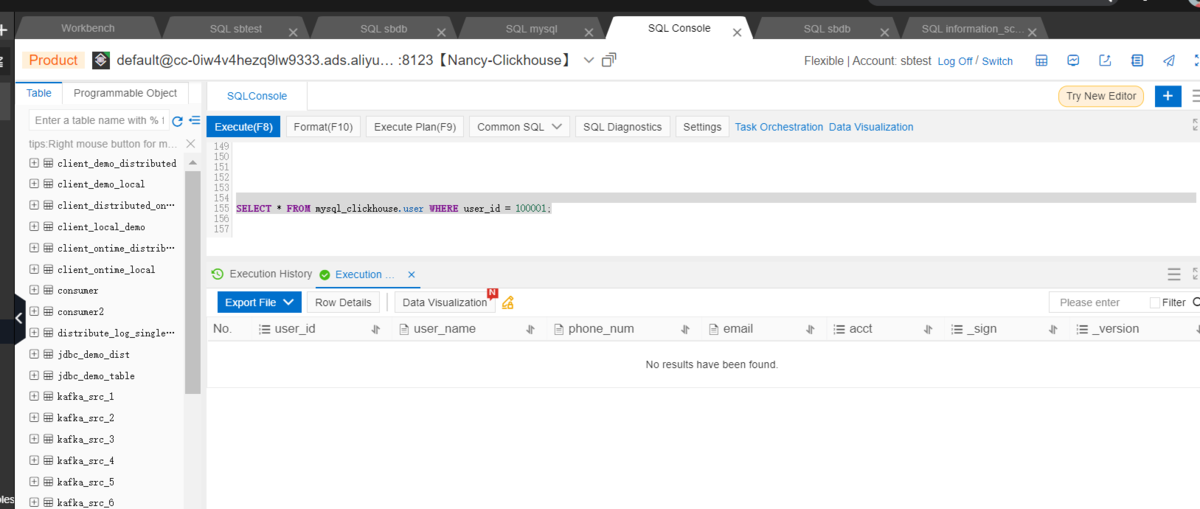Click the refresh table list icon

coord(178,121)
